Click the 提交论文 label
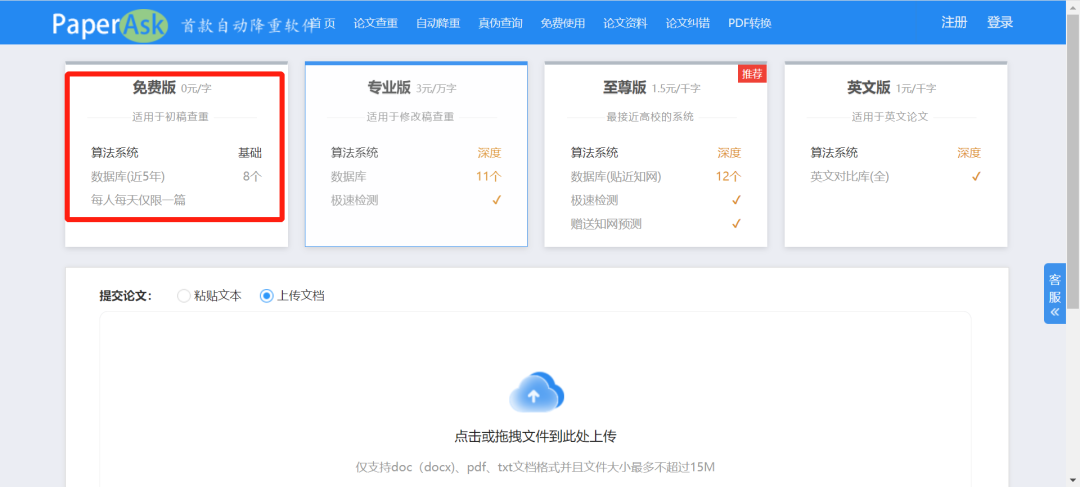 pos(126,296)
